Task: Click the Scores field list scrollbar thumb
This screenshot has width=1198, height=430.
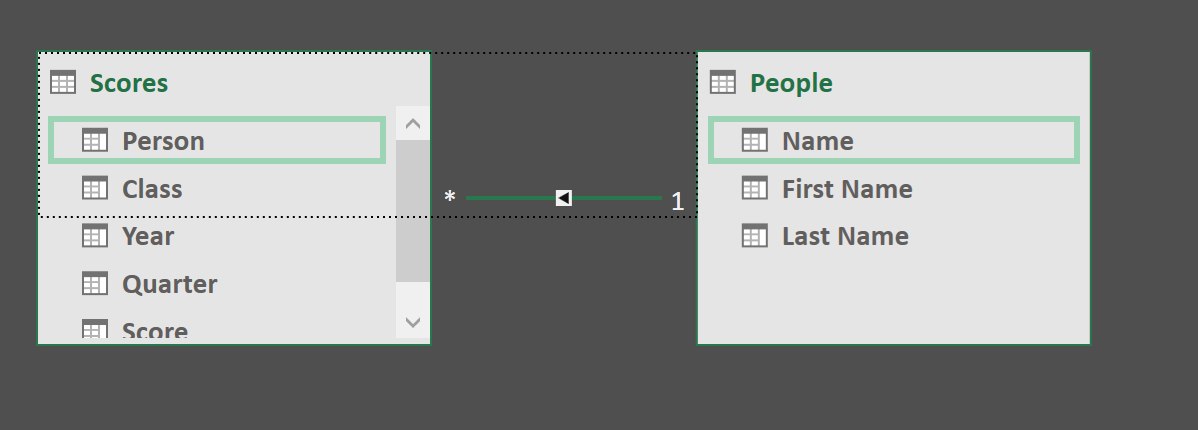Action: (x=413, y=211)
